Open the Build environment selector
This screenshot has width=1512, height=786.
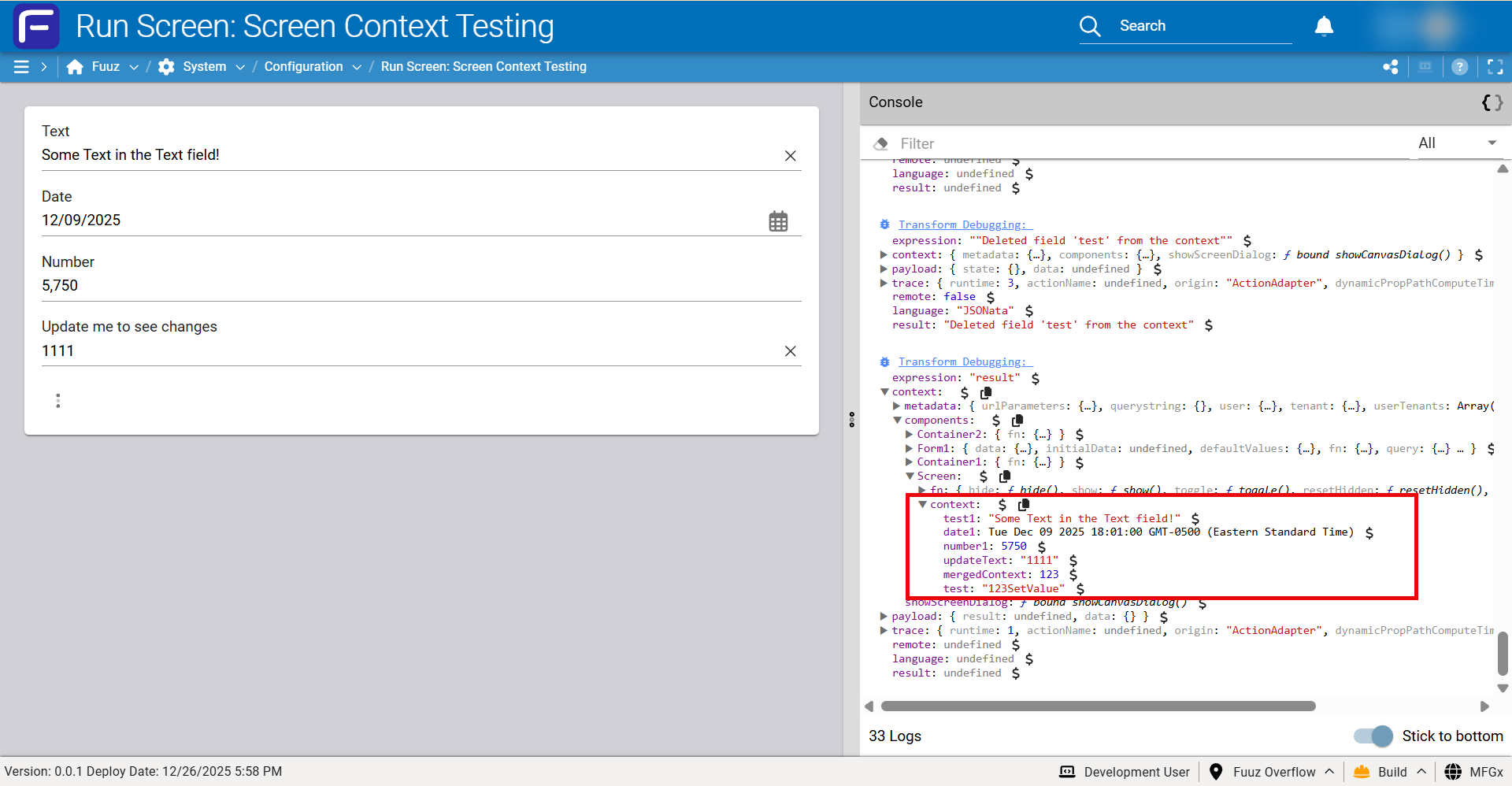coord(1390,772)
